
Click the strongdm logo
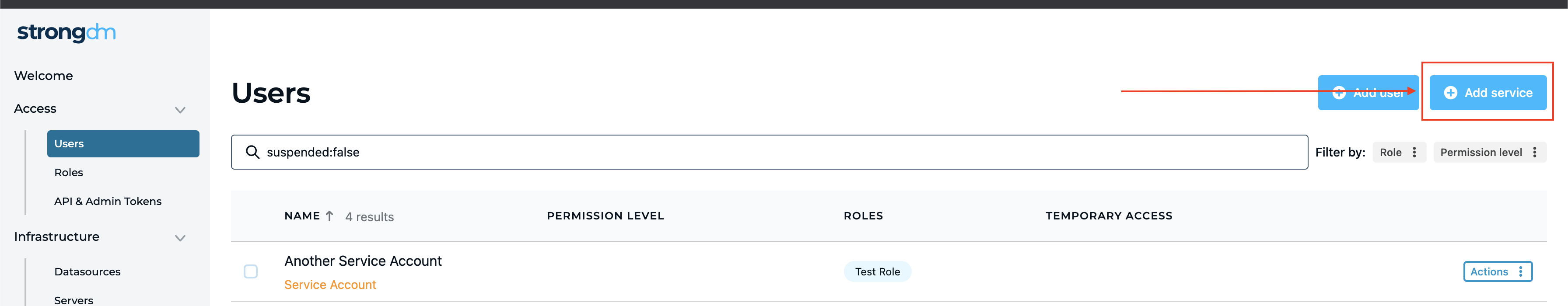(x=66, y=32)
